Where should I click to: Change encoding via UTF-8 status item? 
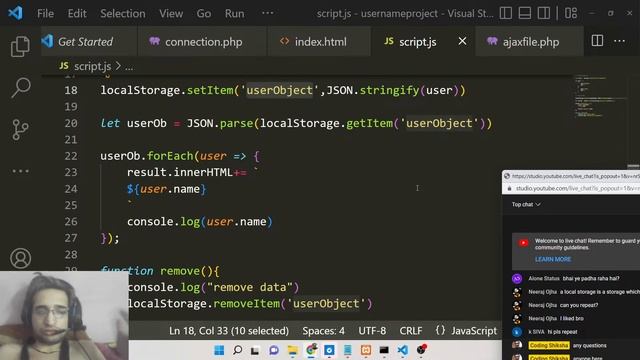click(372, 331)
